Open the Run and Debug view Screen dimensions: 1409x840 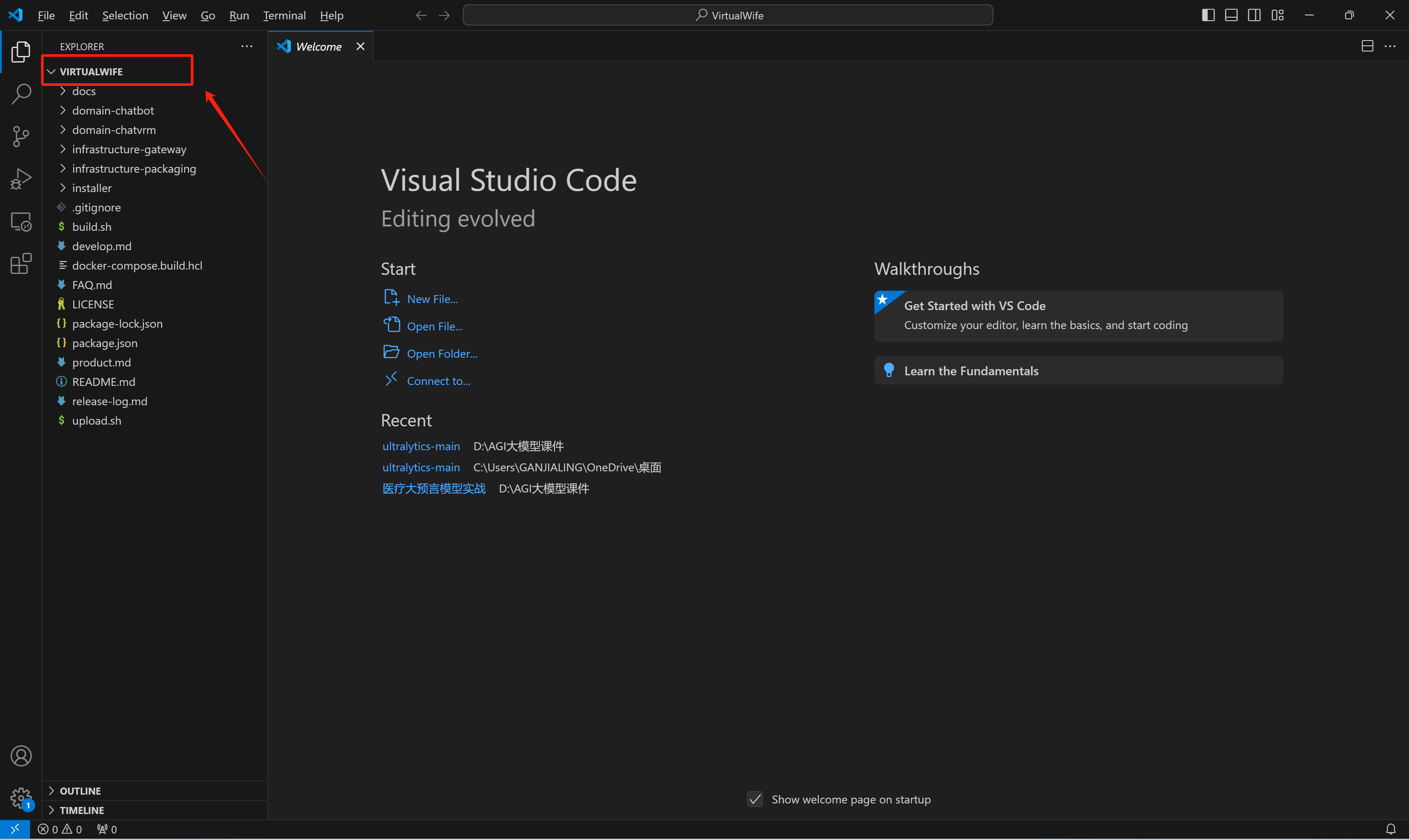pyautogui.click(x=21, y=179)
